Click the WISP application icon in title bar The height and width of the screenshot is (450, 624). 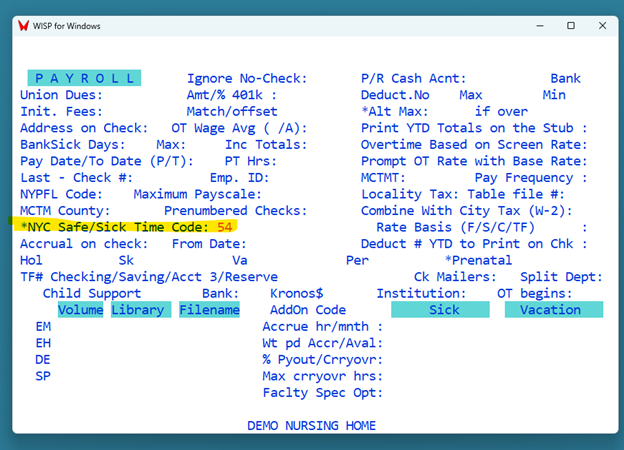coord(23,25)
